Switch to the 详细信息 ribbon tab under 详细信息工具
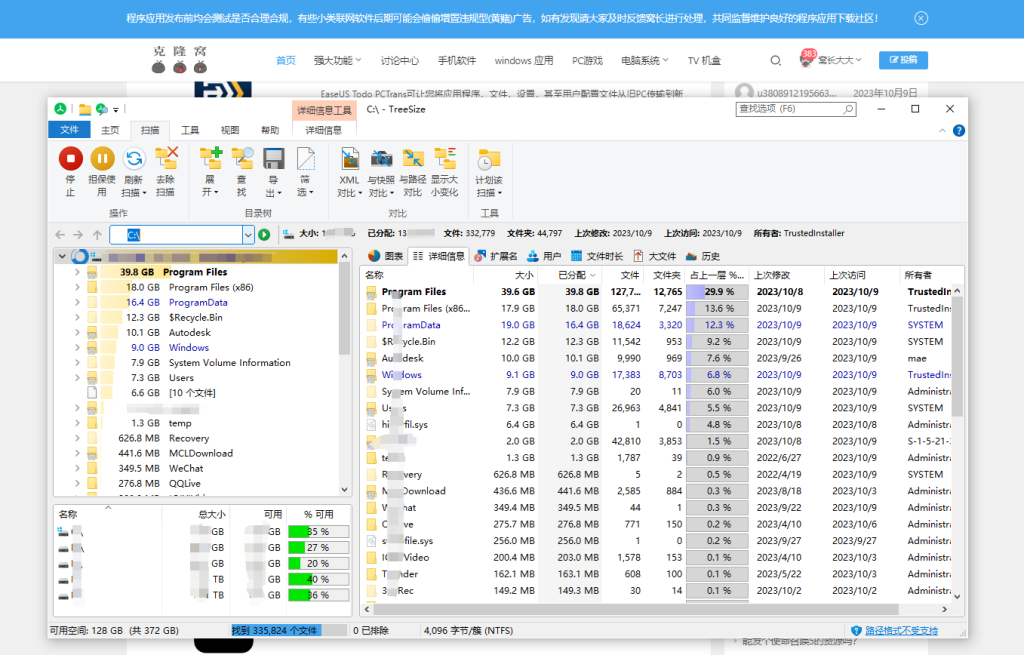This screenshot has width=1024, height=655. tap(324, 130)
